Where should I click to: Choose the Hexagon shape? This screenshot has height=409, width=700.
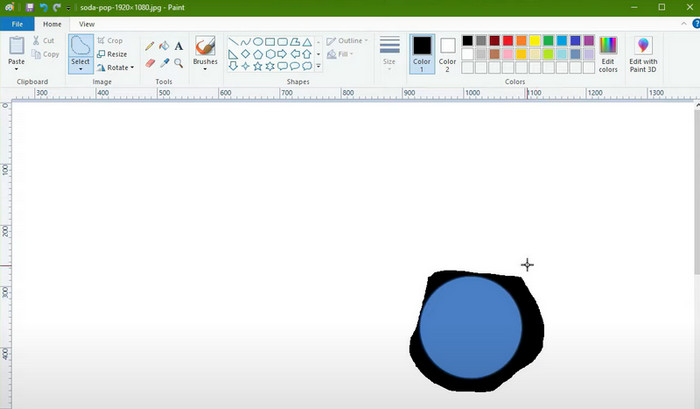(x=270, y=54)
